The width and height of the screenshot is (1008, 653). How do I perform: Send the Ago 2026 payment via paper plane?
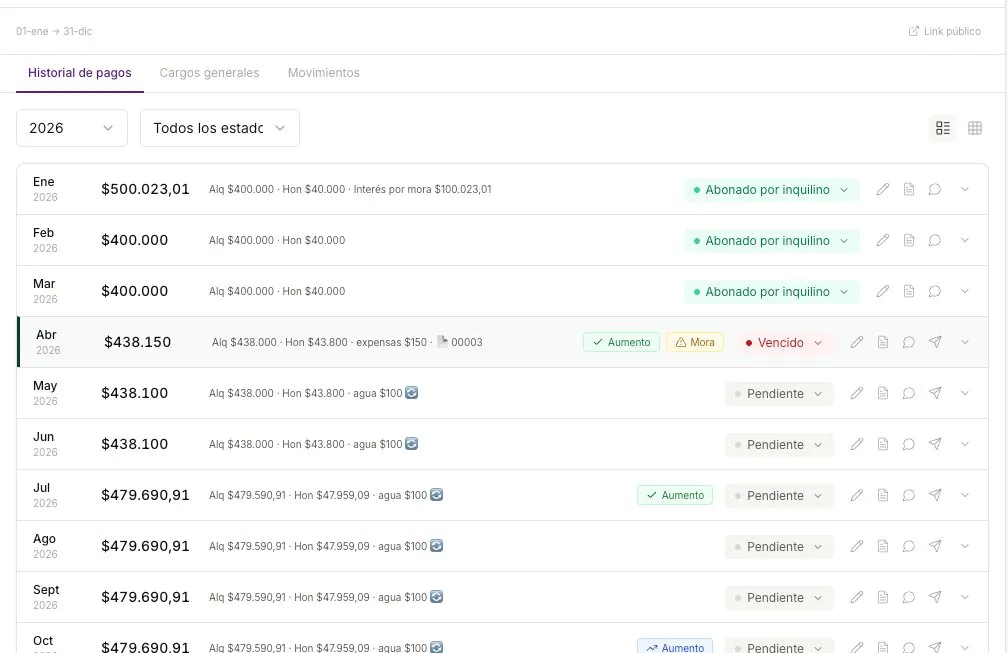click(x=935, y=546)
